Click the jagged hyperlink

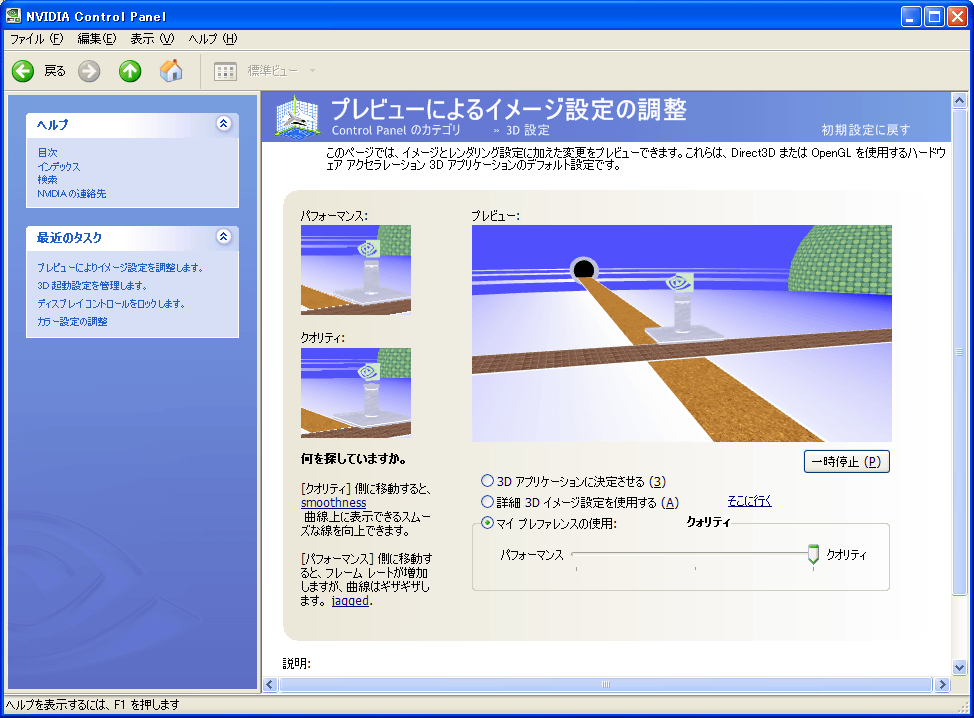click(350, 601)
